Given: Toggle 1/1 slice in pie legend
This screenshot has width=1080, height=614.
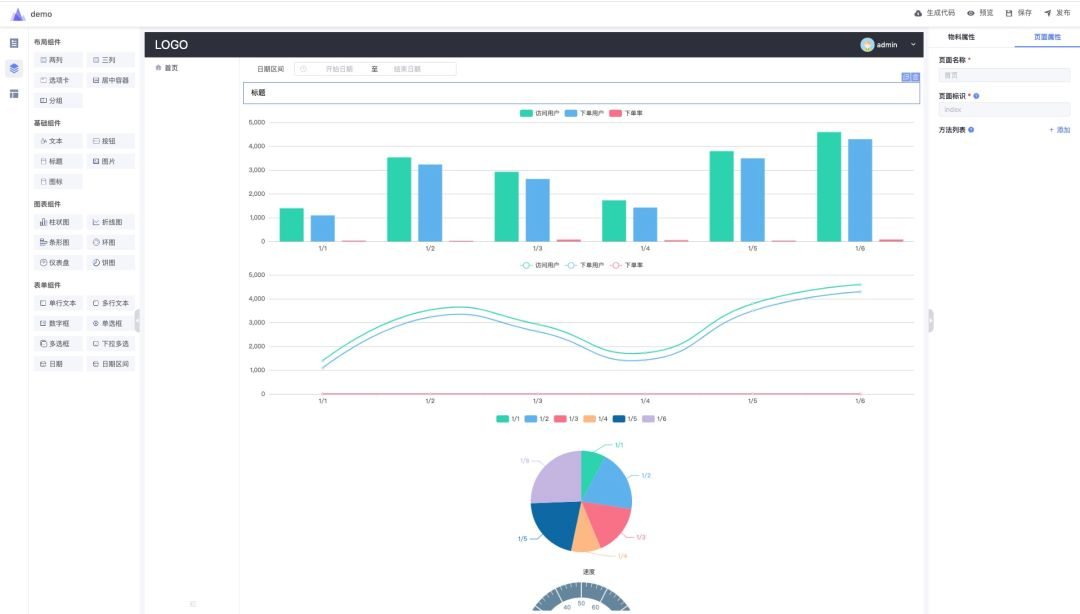Looking at the screenshot, I should point(508,419).
